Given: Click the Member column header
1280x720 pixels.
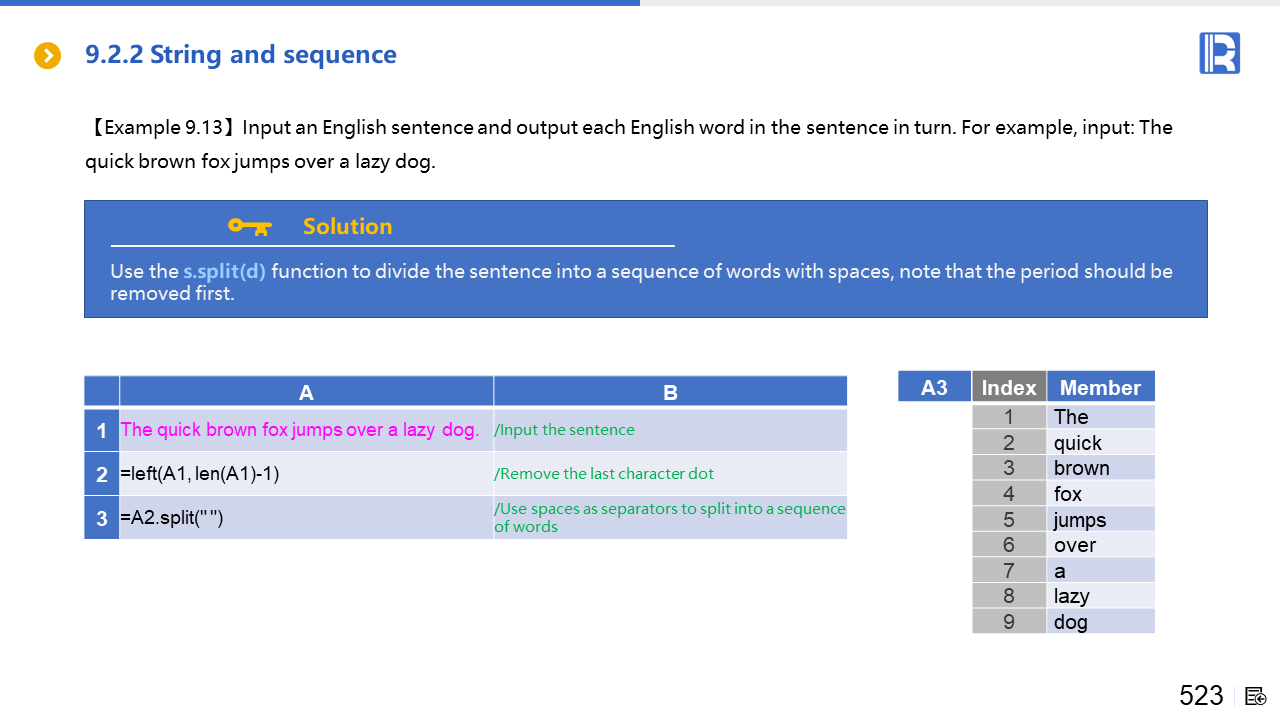Looking at the screenshot, I should (1100, 388).
